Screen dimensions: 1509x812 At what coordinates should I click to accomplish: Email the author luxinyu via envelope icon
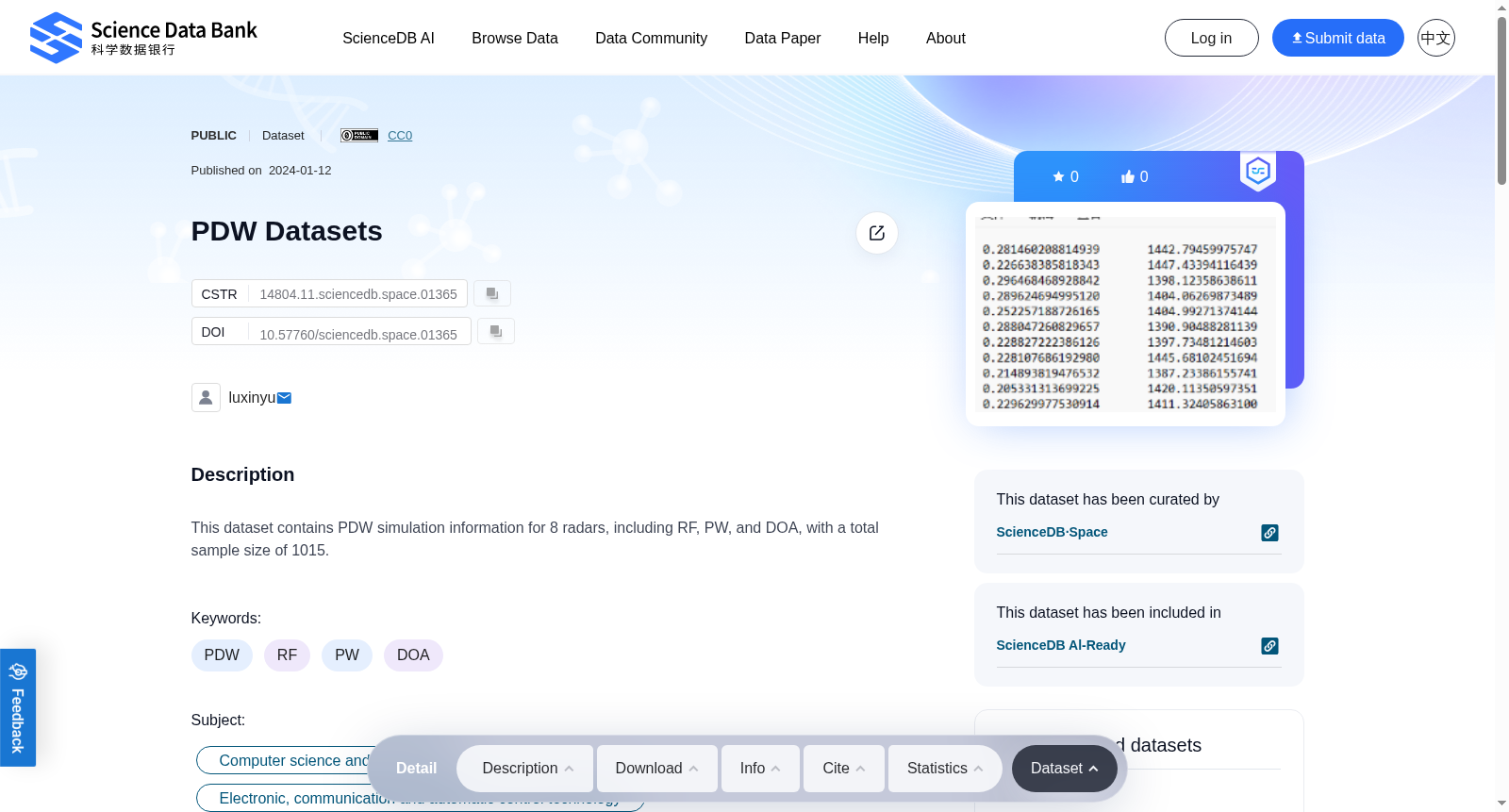tap(284, 398)
